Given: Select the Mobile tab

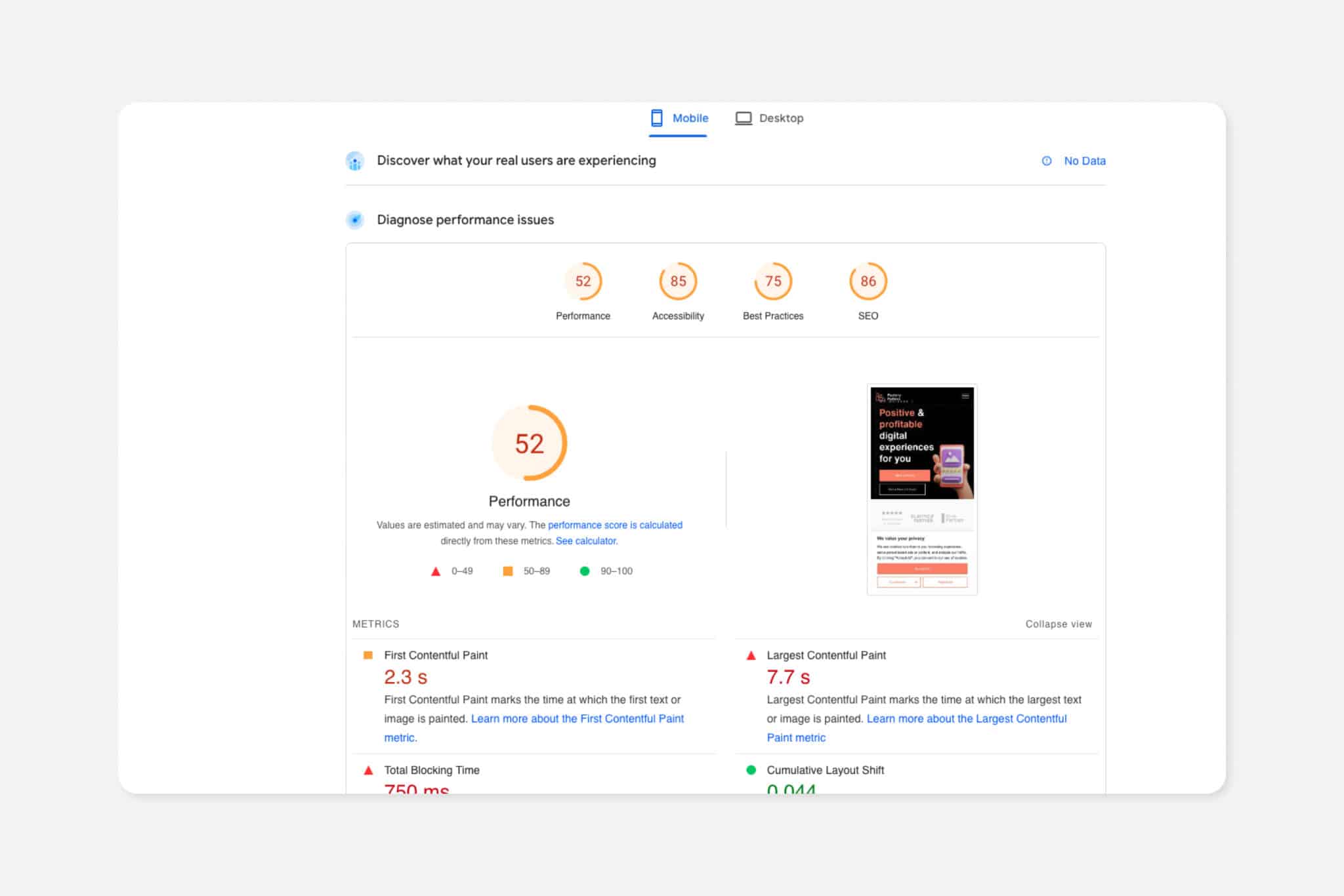Looking at the screenshot, I should [690, 118].
